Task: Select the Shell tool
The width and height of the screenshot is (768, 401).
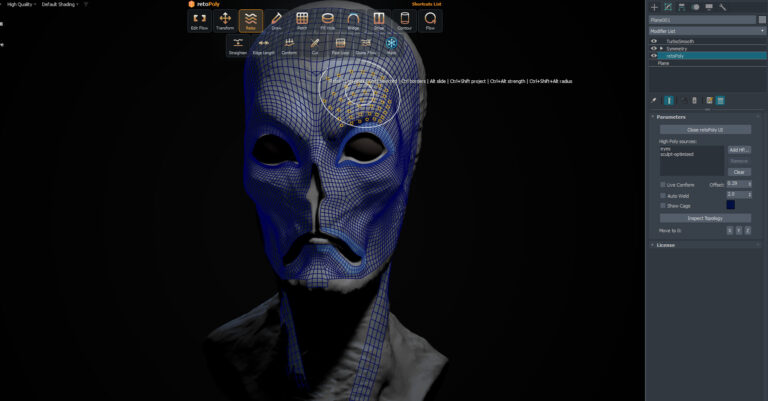Action: coord(379,21)
